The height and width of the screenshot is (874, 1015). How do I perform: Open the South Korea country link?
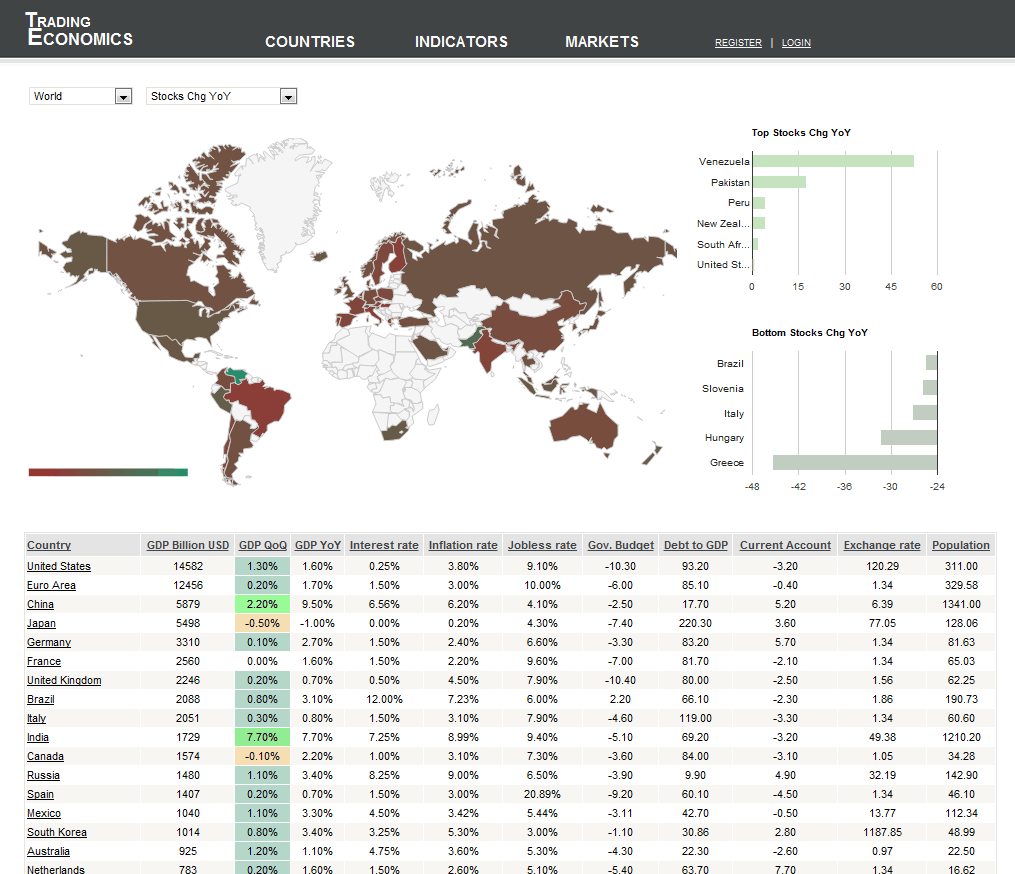pyautogui.click(x=57, y=833)
